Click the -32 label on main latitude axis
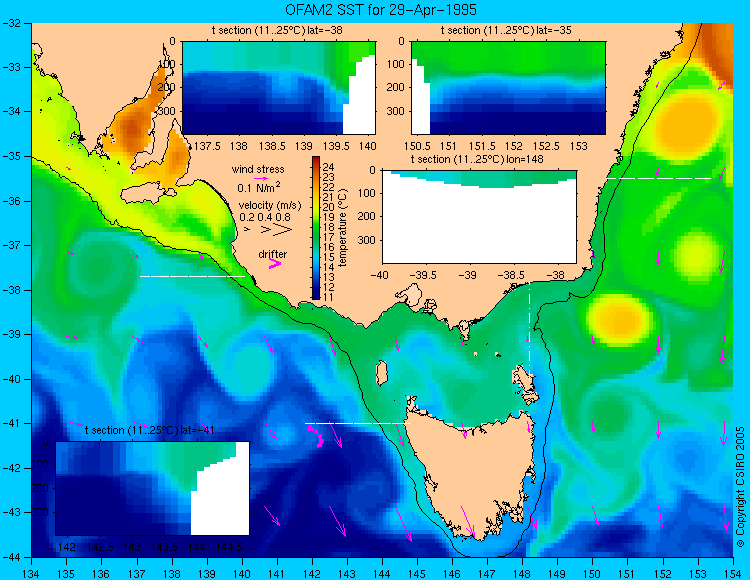 [10, 23]
